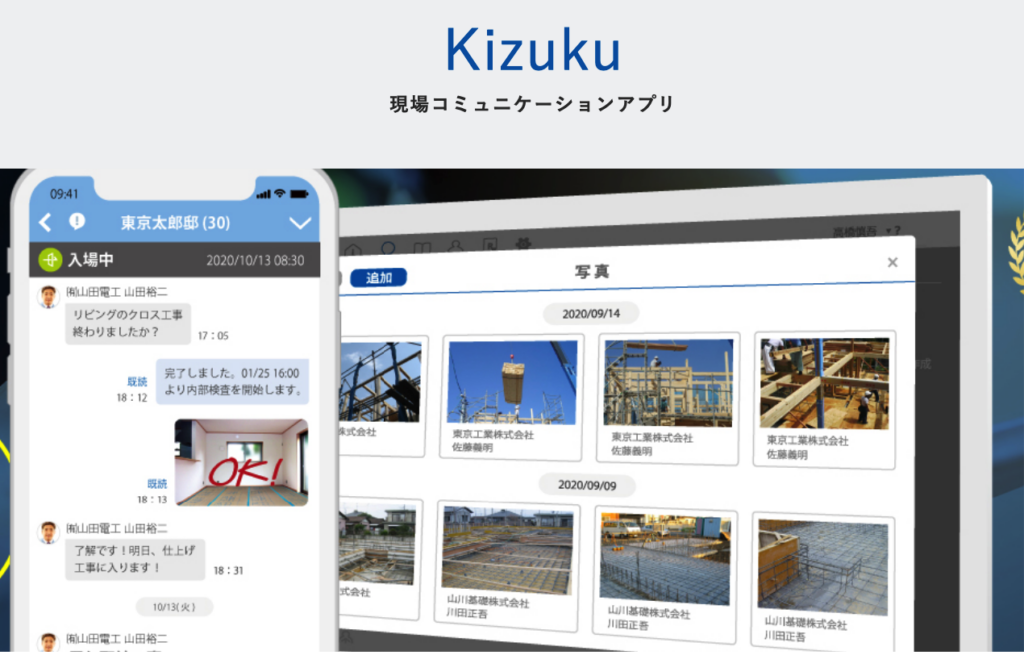Open foundation photo by 川田正吾 with truck
Screen dimensions: 1024x655
coord(665,558)
